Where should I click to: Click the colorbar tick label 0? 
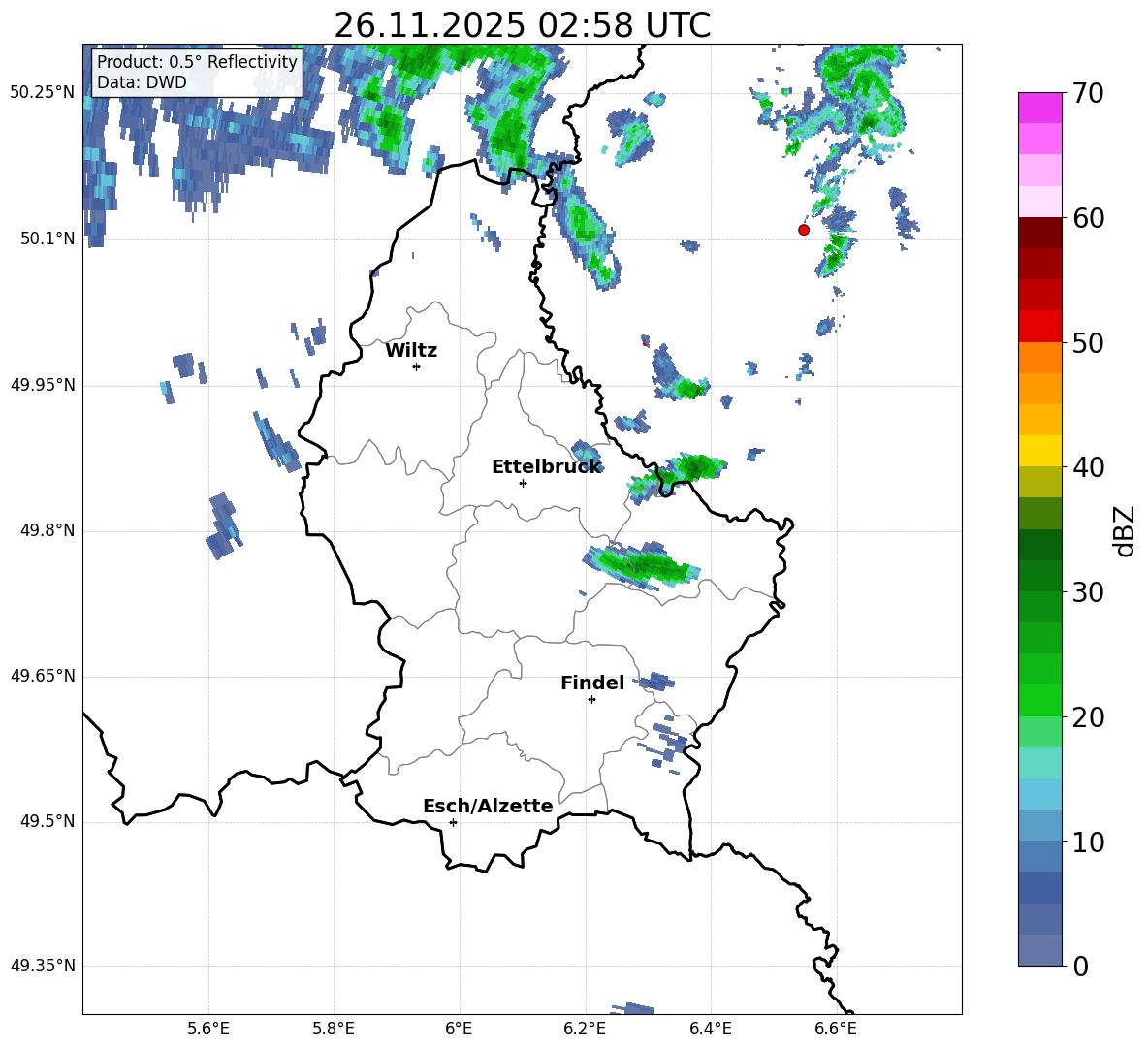(1080, 966)
